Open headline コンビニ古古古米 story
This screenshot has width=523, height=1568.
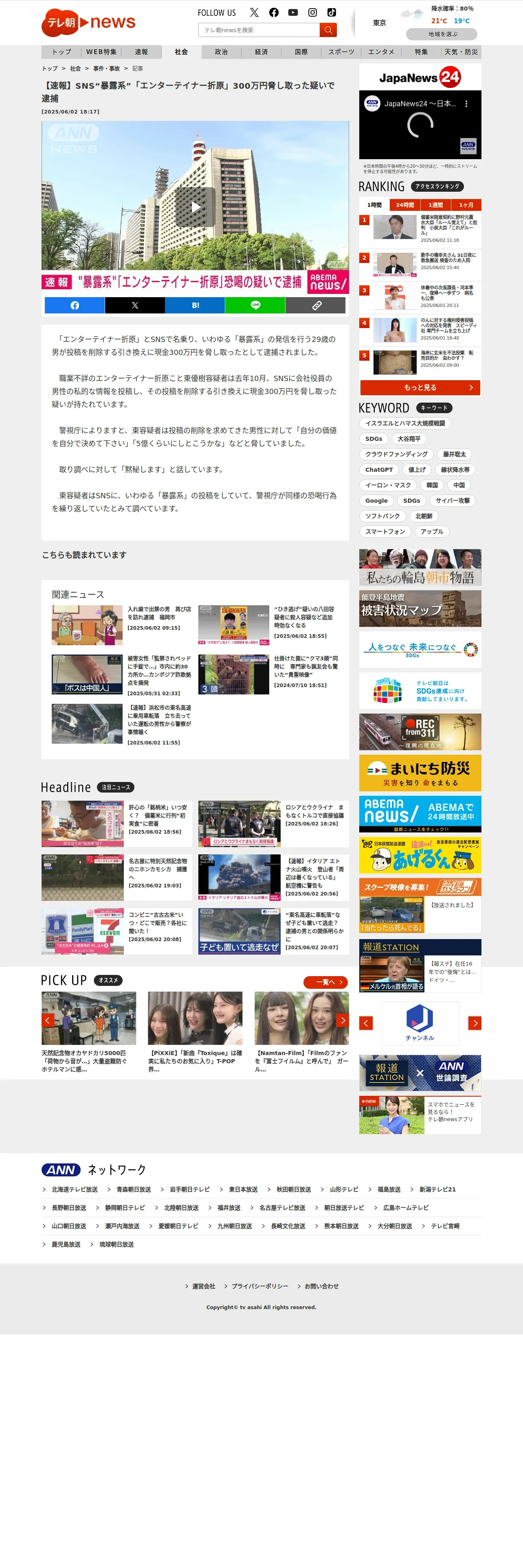click(x=117, y=931)
